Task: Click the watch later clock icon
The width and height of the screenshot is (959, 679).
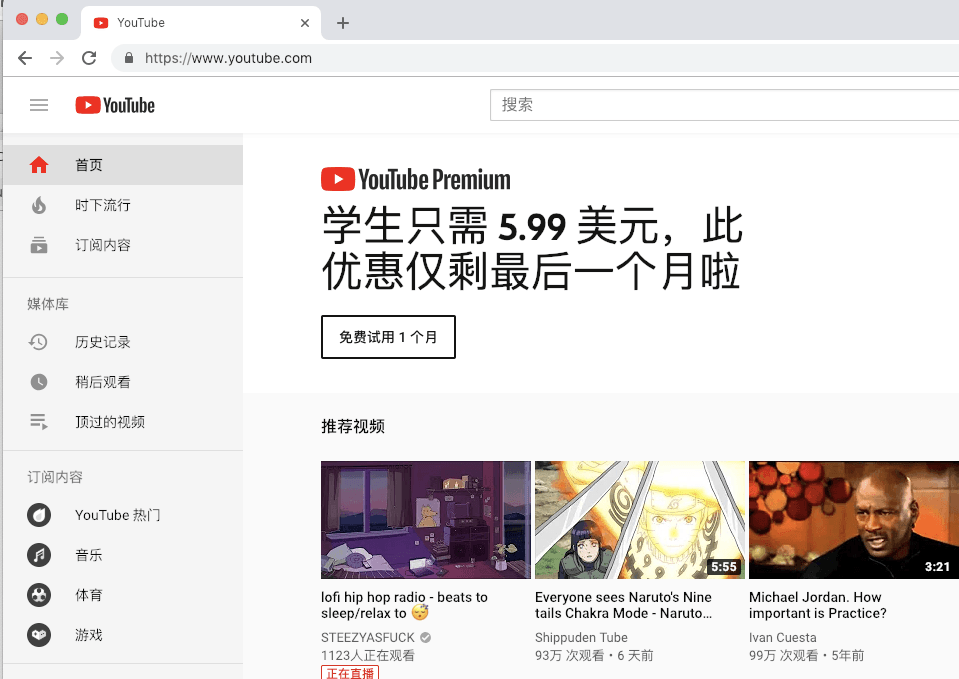Action: click(x=39, y=382)
